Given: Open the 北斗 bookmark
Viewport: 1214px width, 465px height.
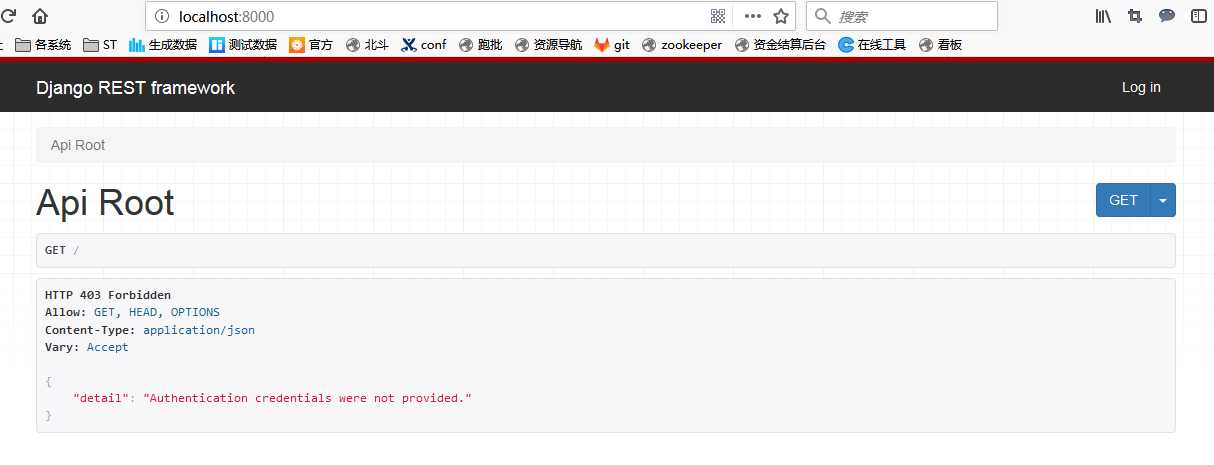Looking at the screenshot, I should (367, 44).
